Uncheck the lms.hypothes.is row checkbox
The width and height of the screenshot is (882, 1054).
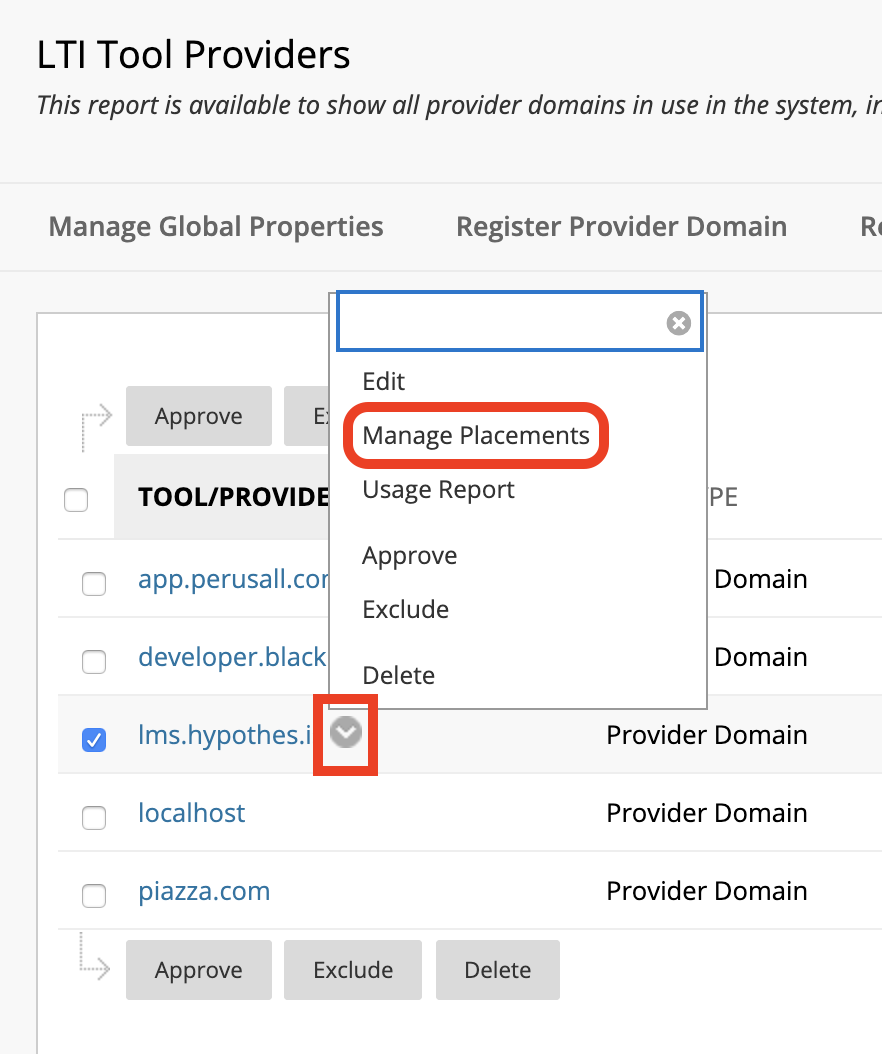pos(94,739)
